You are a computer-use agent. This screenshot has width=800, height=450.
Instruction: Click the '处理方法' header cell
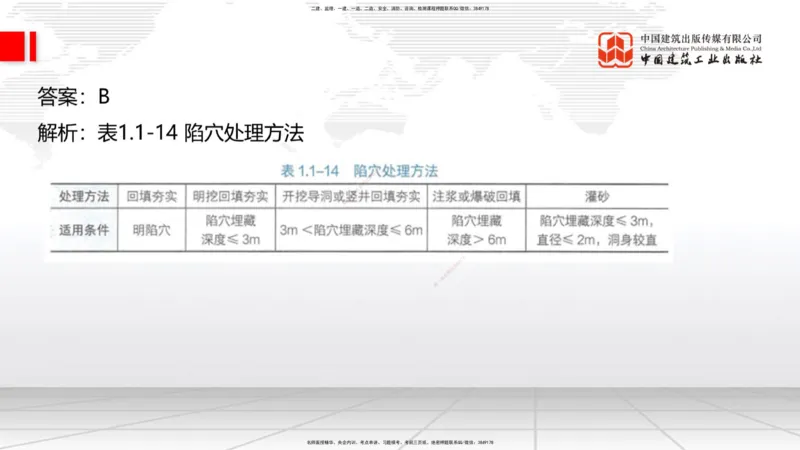point(84,196)
